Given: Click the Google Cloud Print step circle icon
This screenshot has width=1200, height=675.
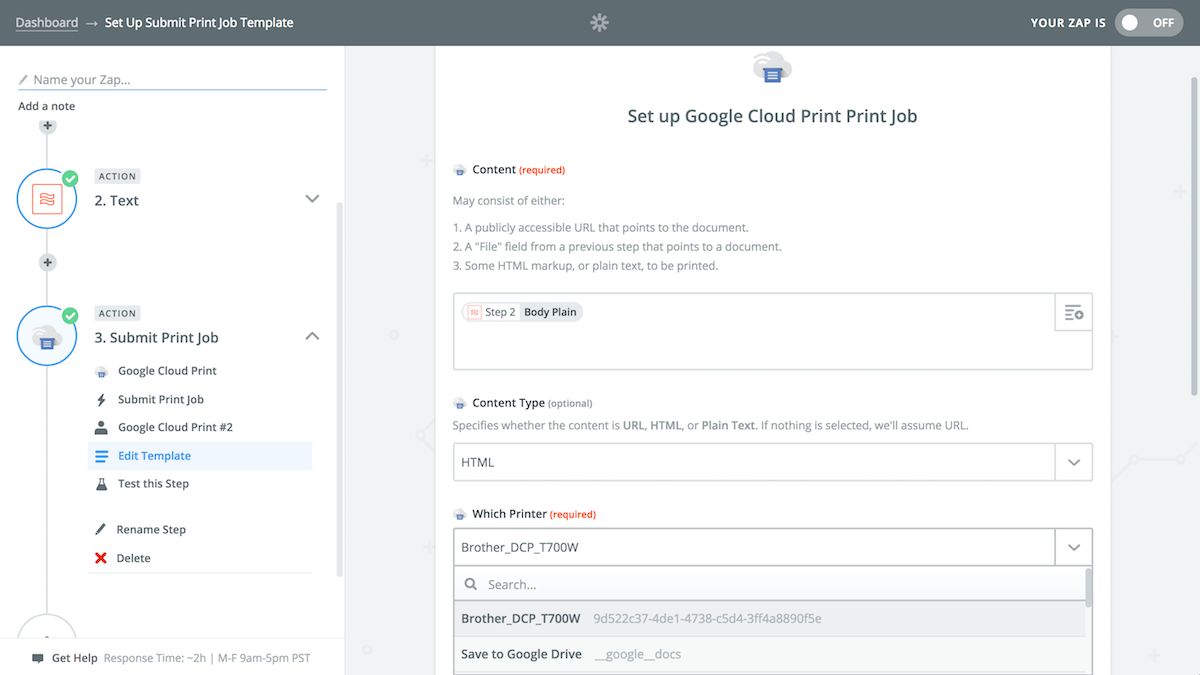Looking at the screenshot, I should pos(47,336).
